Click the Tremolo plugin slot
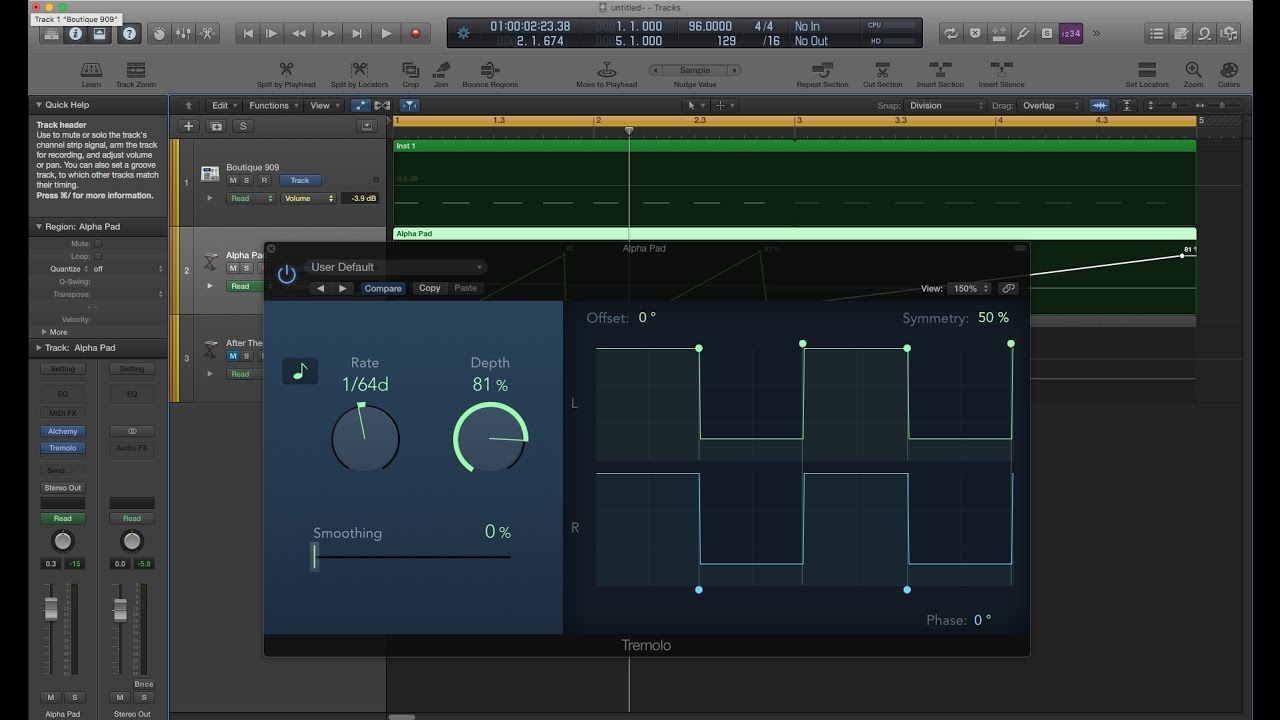 [x=62, y=448]
